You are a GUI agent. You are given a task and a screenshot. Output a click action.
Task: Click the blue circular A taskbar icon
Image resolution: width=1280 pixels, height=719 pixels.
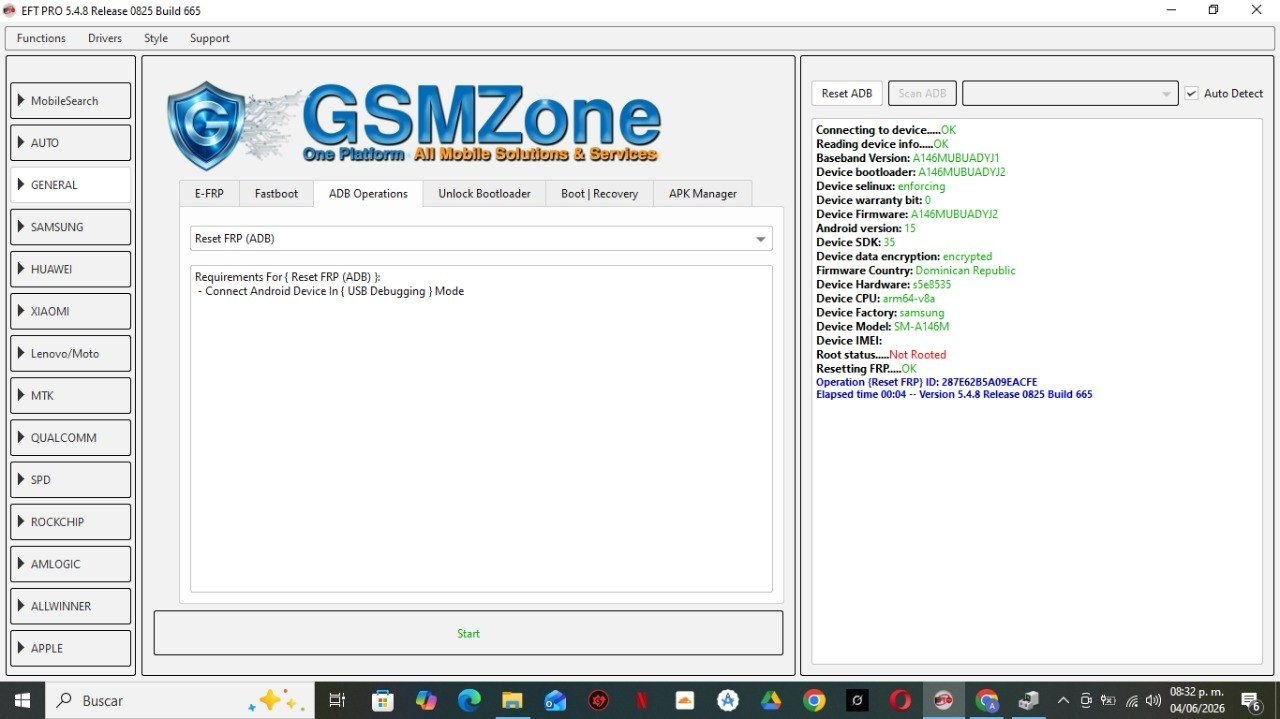pyautogui.click(x=728, y=700)
